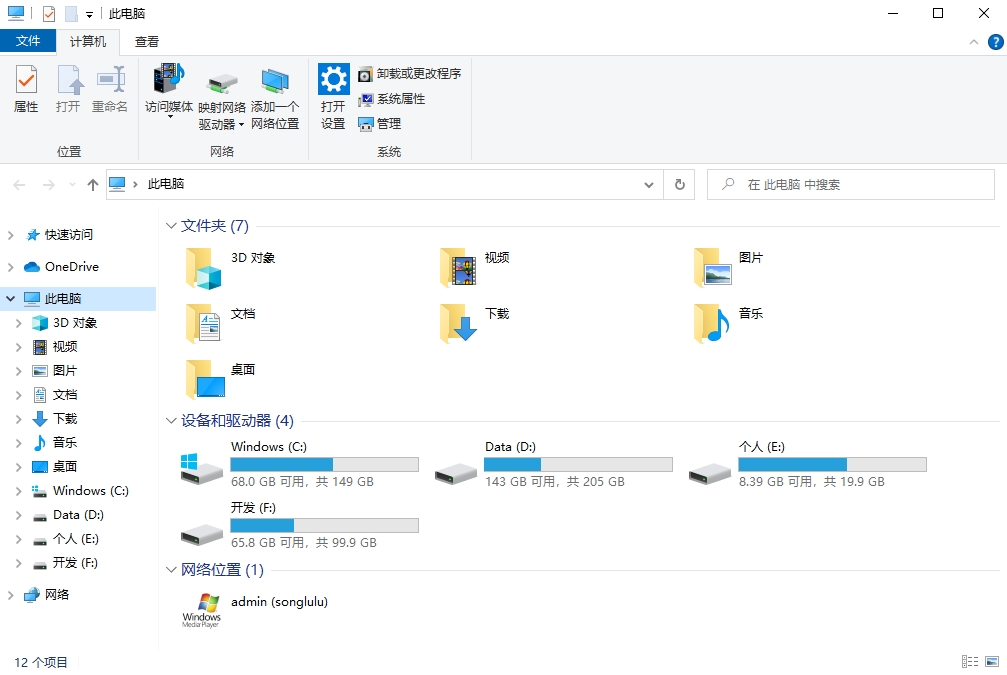Switch to the 查看 ribbon tab
Screen dimensions: 1007x675
146,42
